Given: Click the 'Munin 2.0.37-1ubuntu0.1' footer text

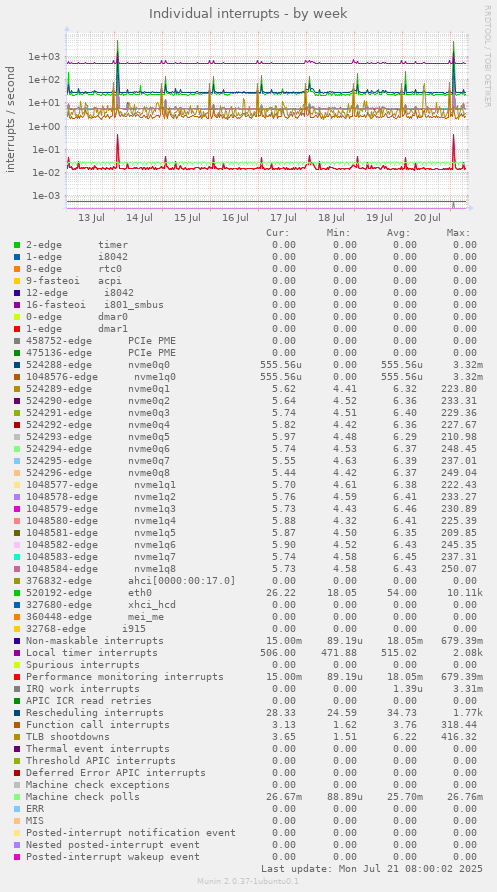Looking at the screenshot, I should point(248,881).
